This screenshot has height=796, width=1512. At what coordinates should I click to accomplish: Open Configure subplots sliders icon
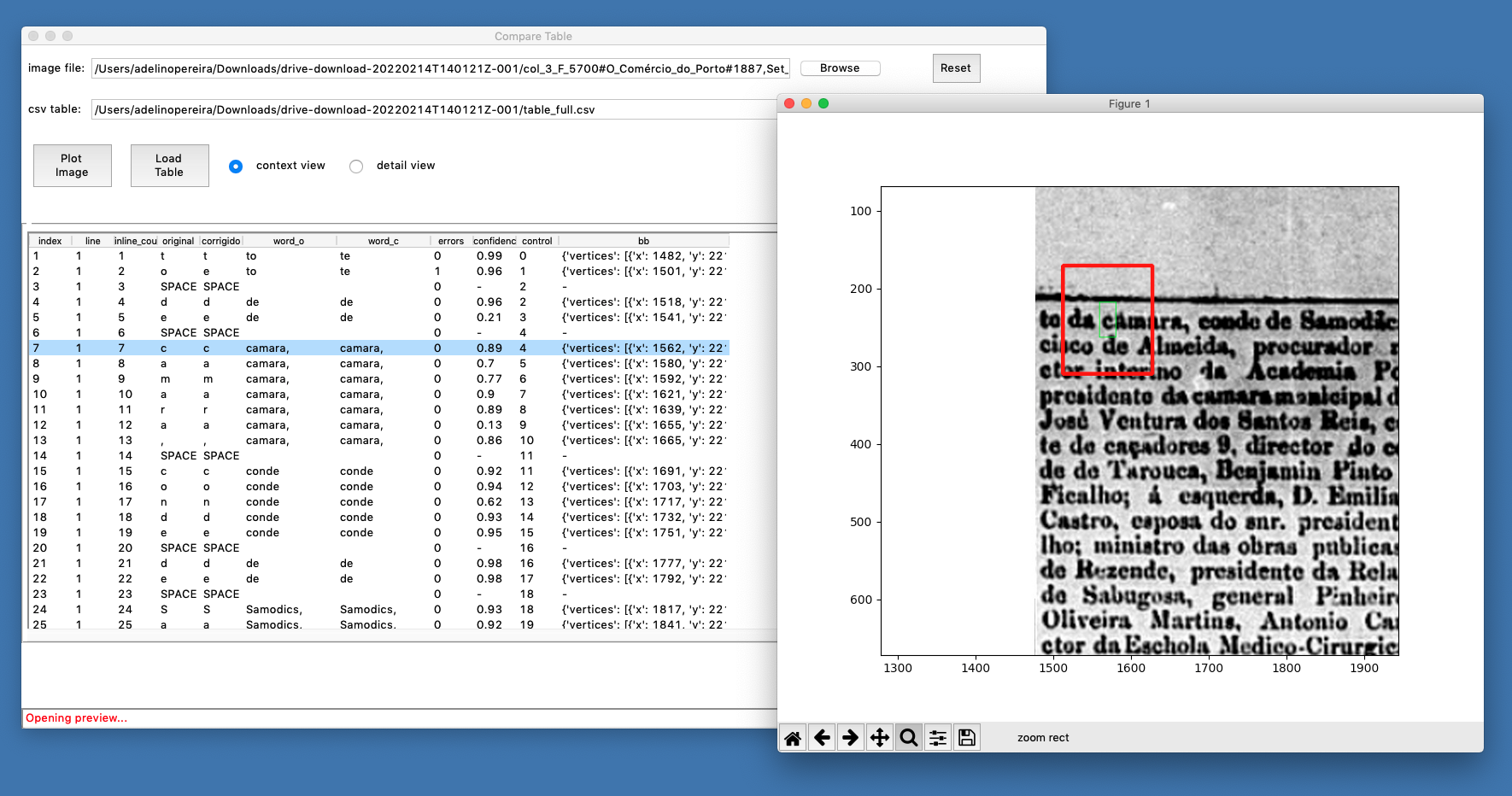pyautogui.click(x=938, y=738)
